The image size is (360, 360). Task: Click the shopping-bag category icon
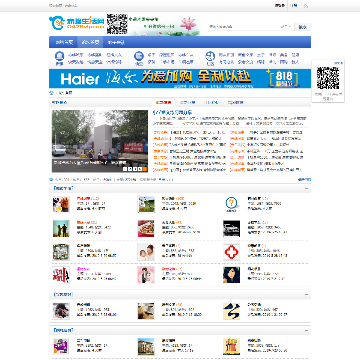pyautogui.click(x=210, y=58)
